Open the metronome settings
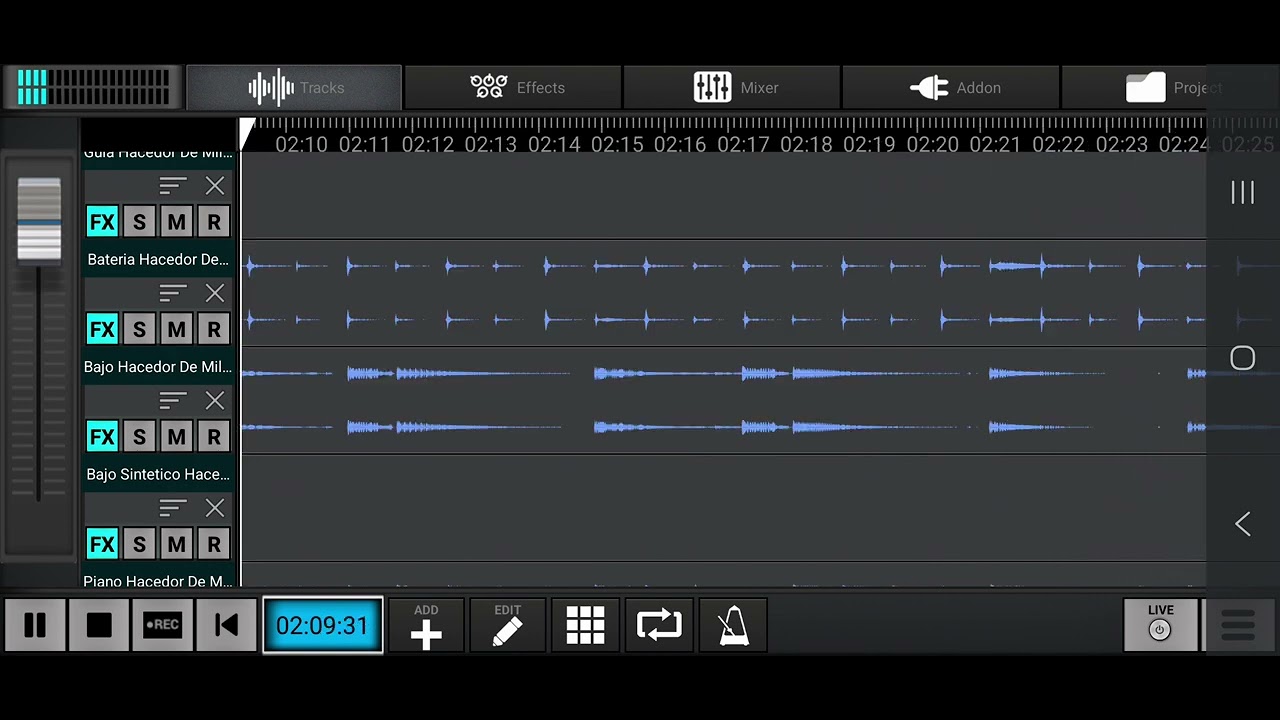This screenshot has width=1280, height=720. (x=733, y=625)
